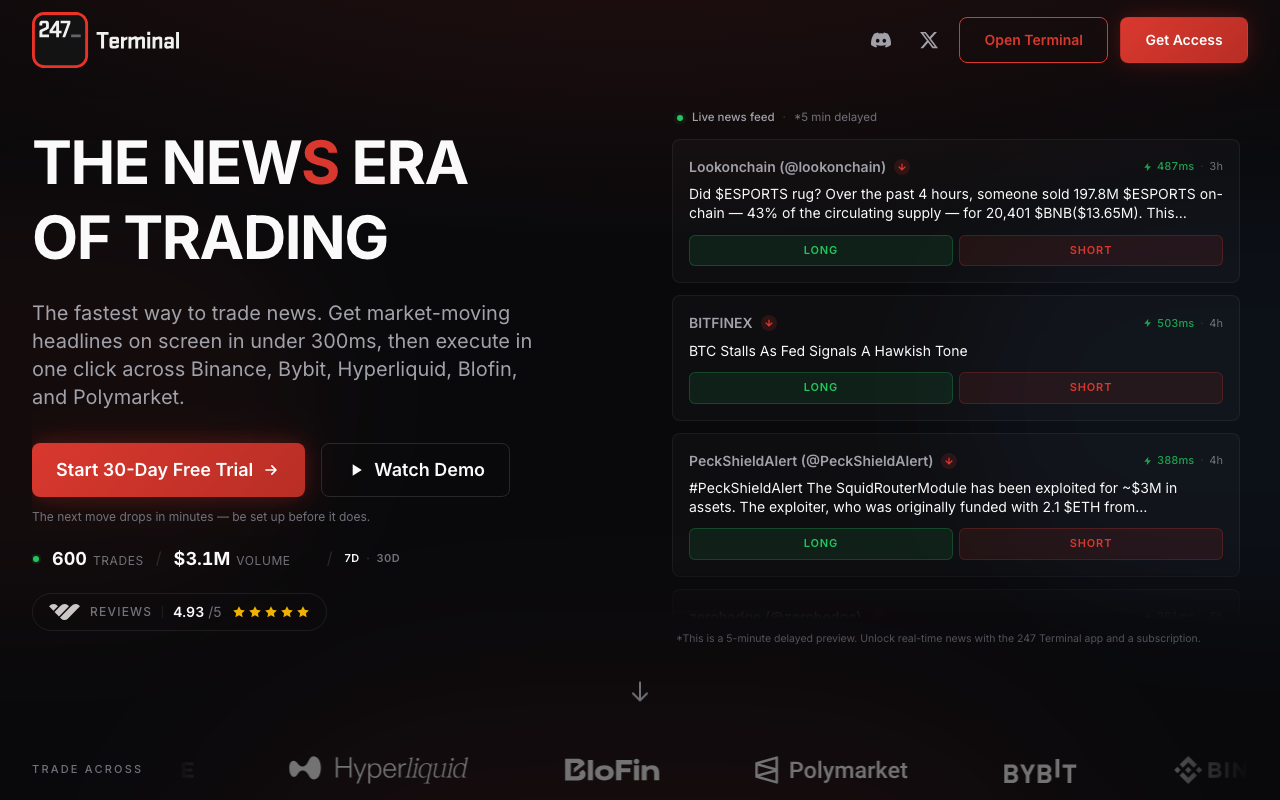The image size is (1280, 800).
Task: Start the 30-Day Free Trial
Action: 168,470
